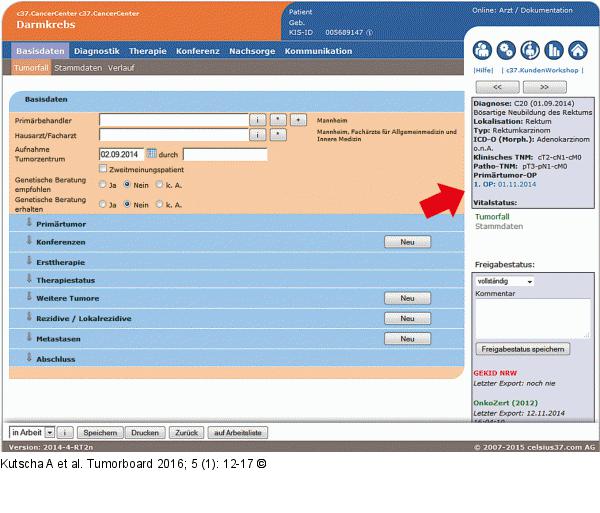
Task: Select the Verlauf sub-tab
Action: pos(121,68)
